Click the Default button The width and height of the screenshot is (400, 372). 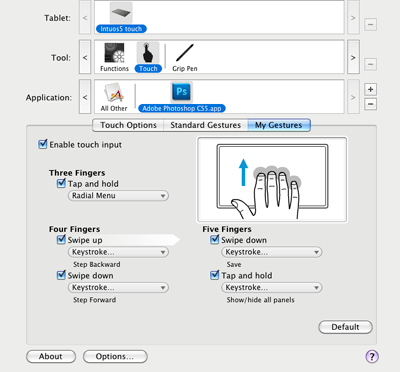(x=345, y=327)
